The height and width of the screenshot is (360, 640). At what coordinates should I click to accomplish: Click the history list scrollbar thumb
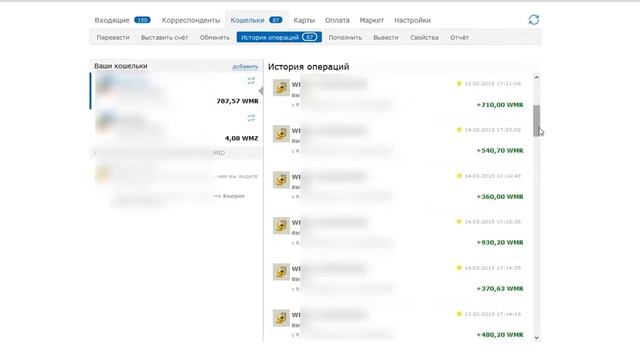point(536,120)
